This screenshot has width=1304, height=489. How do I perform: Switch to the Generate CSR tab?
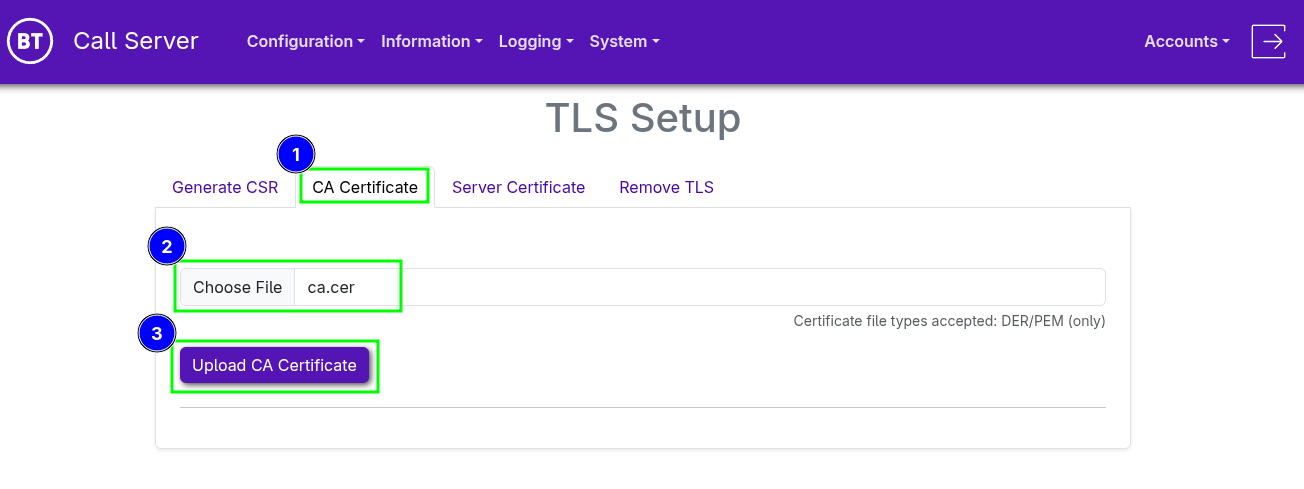[x=225, y=187]
